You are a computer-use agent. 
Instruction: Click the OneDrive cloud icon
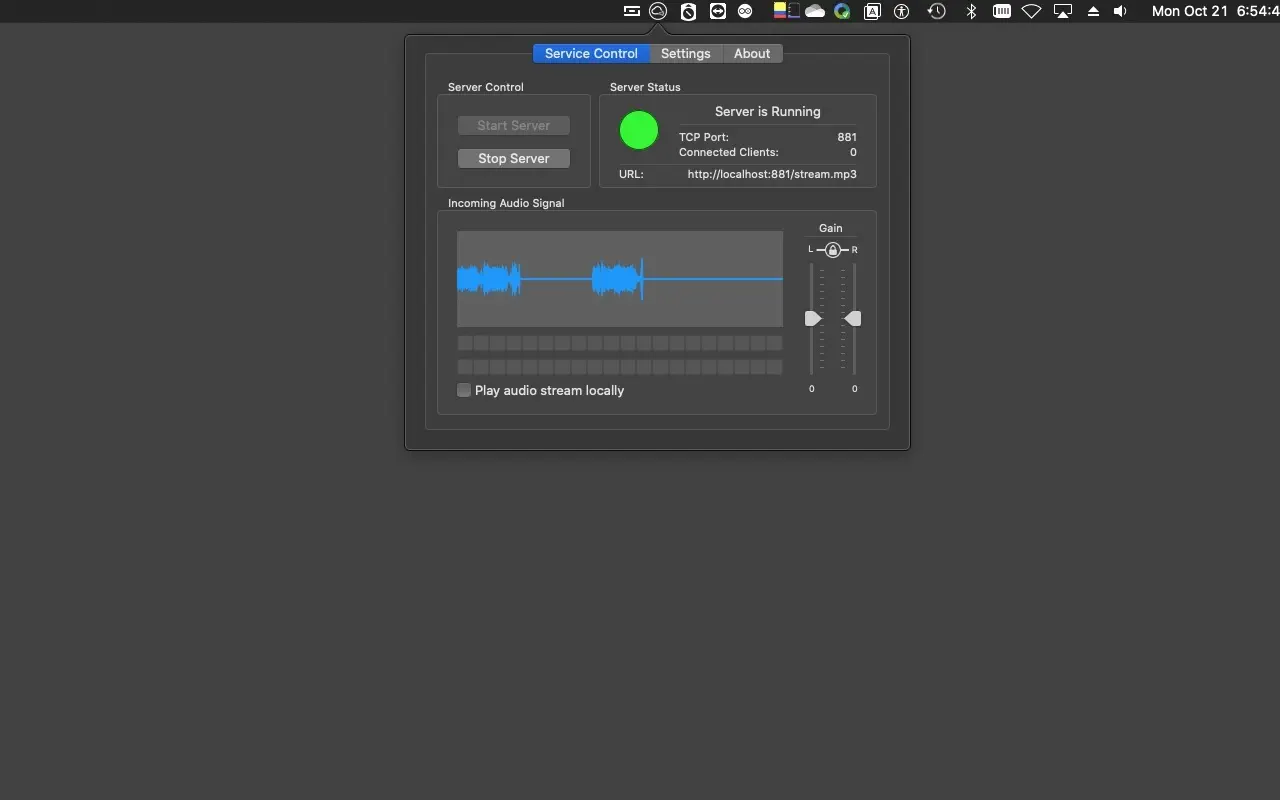[x=814, y=11]
